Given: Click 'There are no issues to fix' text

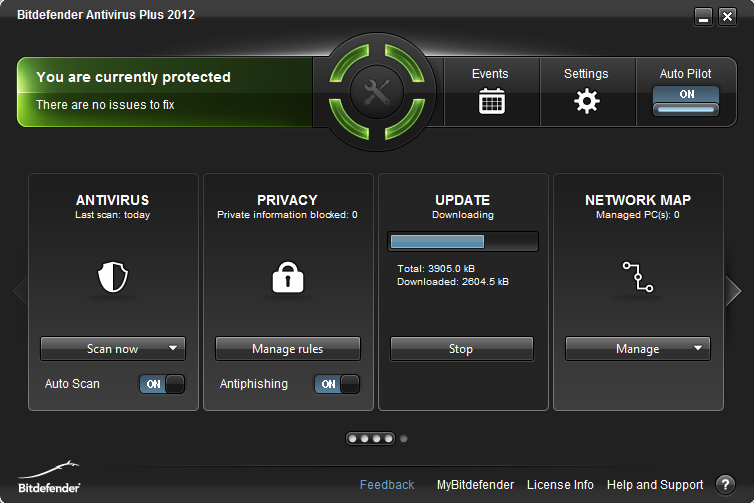Looking at the screenshot, I should click(105, 105).
